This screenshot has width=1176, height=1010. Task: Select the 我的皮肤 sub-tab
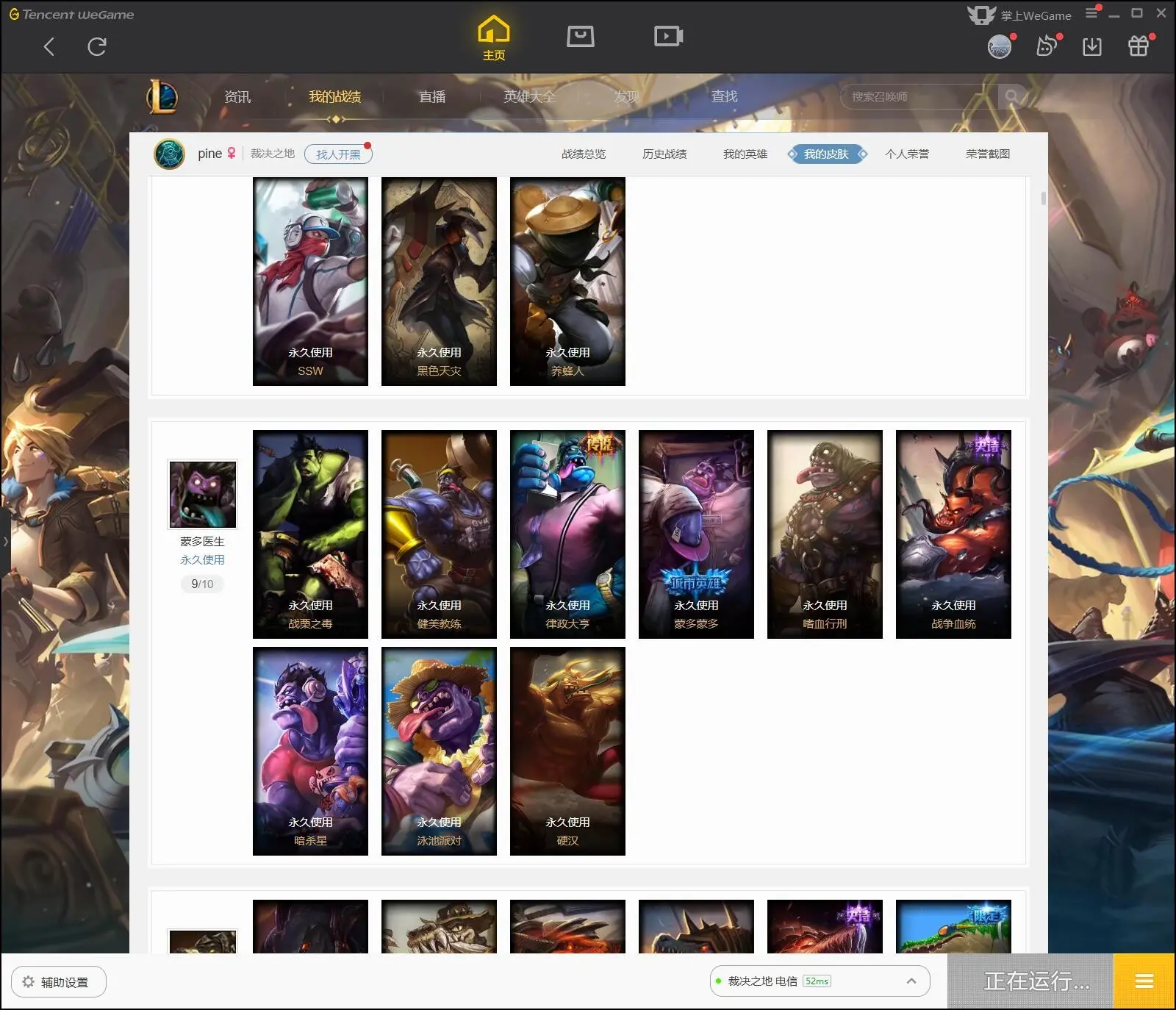click(827, 154)
